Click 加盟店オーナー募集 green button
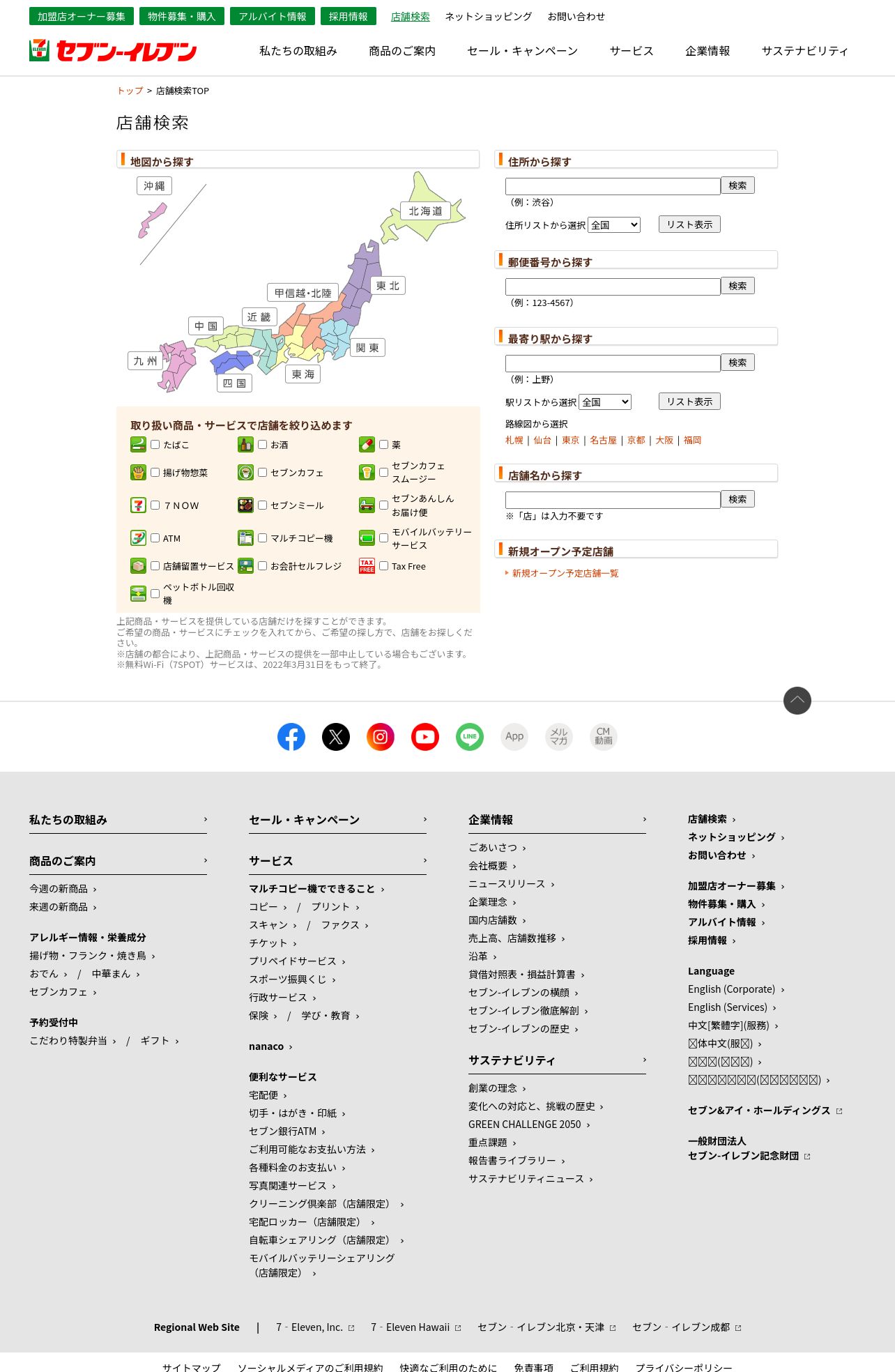This screenshot has width=895, height=1372. [82, 16]
